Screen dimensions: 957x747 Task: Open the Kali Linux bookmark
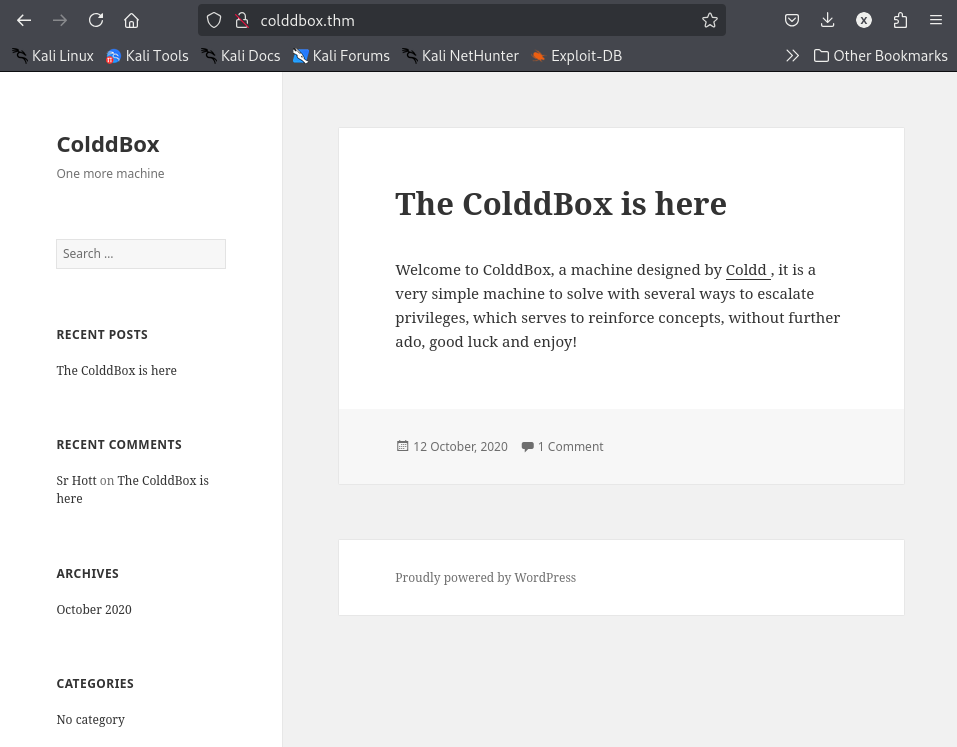pyautogui.click(x=53, y=56)
